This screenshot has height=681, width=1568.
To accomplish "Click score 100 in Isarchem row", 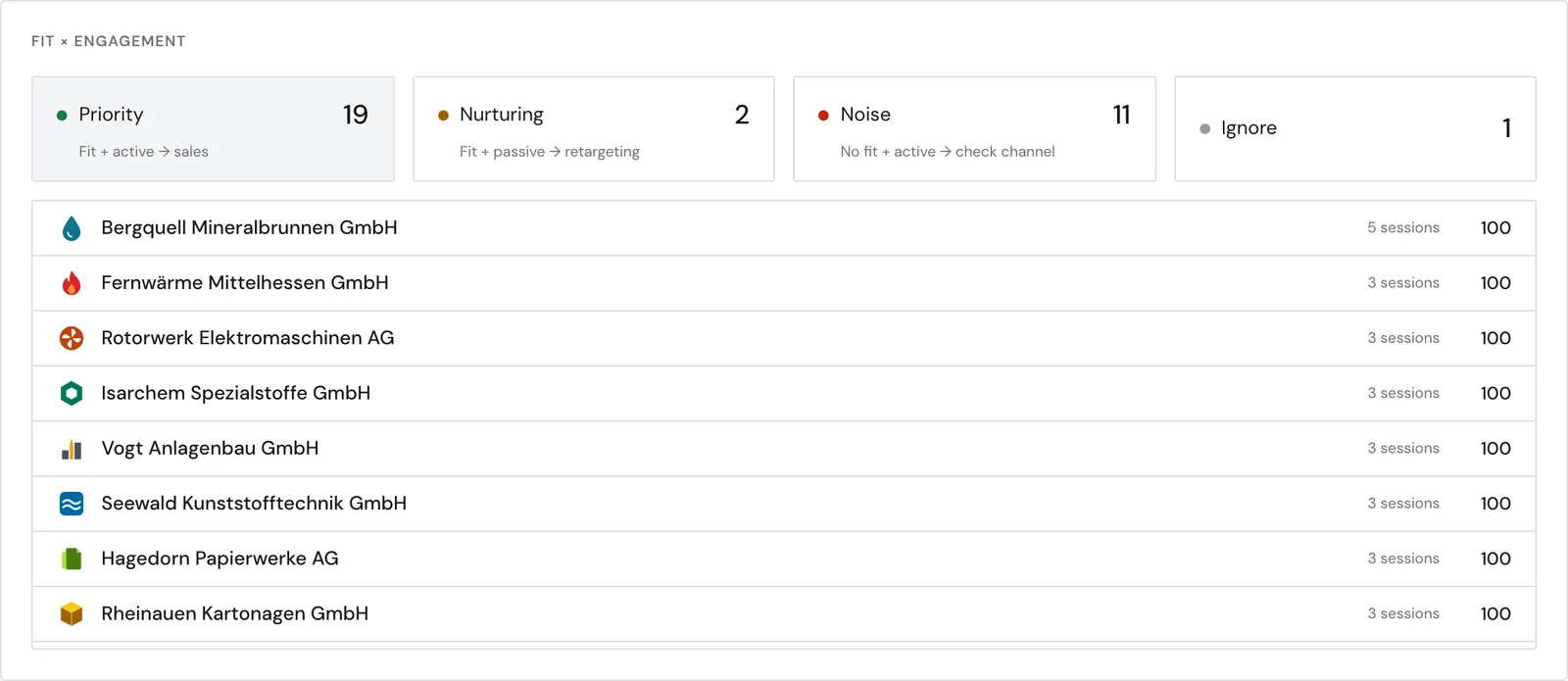I will point(1495,393).
